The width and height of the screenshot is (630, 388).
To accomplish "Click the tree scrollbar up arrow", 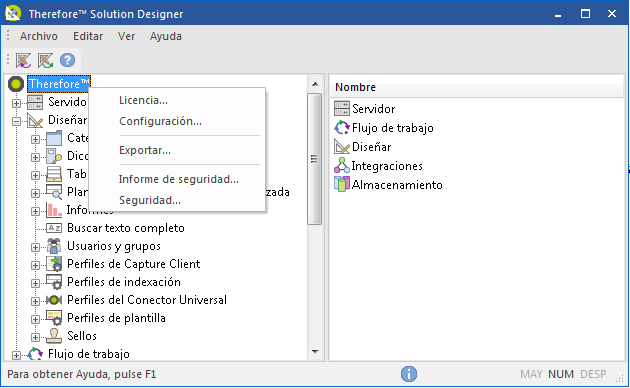I will point(315,84).
